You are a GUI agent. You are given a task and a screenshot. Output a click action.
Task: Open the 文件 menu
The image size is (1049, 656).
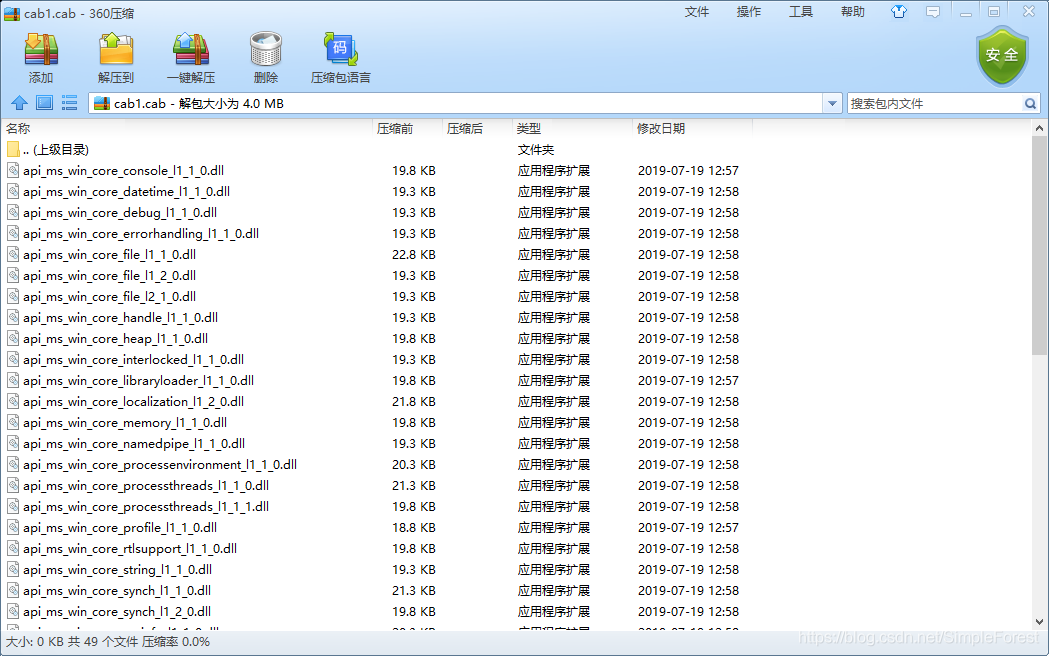click(696, 12)
